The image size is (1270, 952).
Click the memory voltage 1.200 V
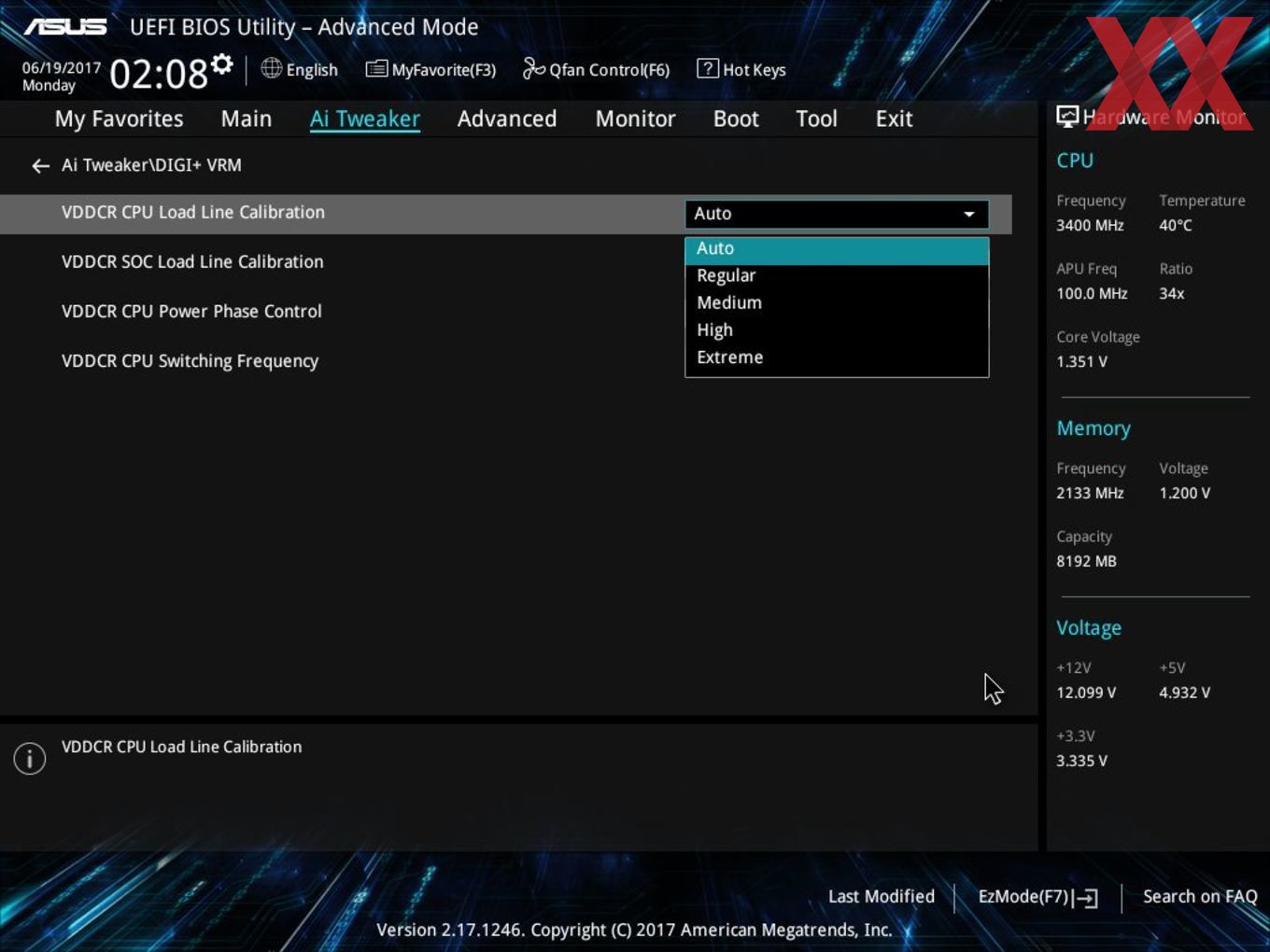click(1184, 494)
